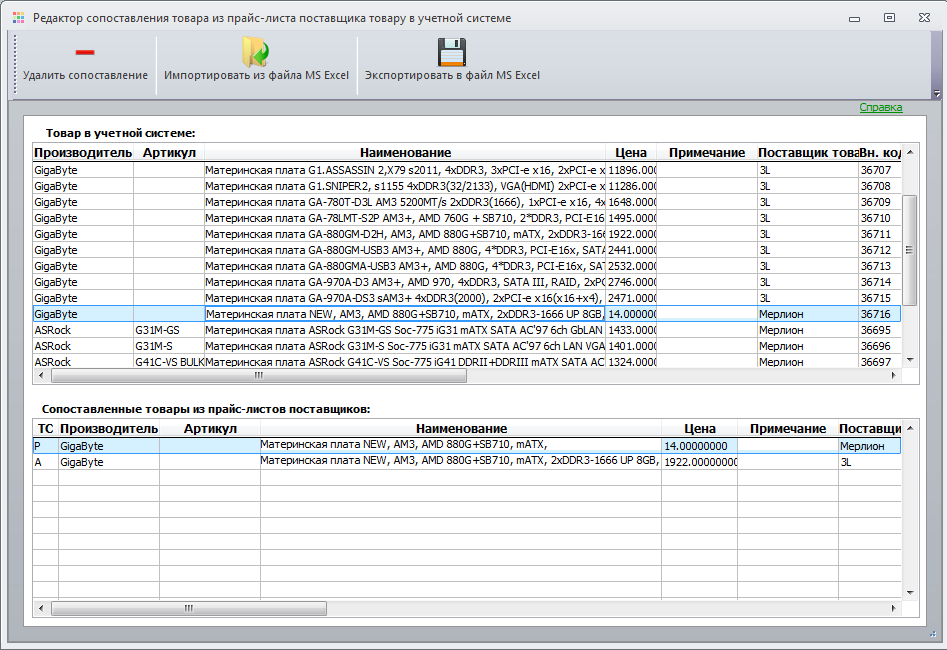Click internal code cell 36707
The image size is (947, 650).
tap(879, 170)
